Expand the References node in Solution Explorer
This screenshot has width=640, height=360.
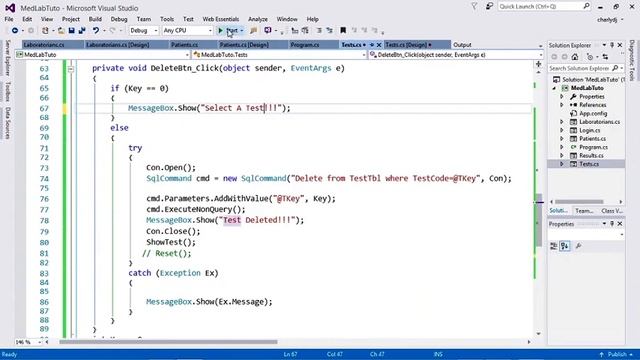click(x=562, y=105)
